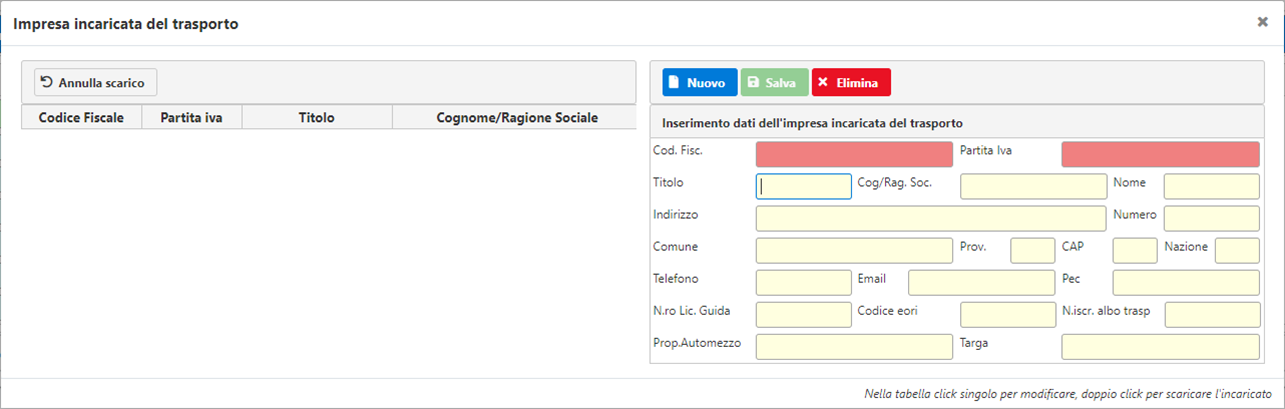Screen dimensions: 1285x409
Task: Click the Nuovo button
Action: click(x=700, y=83)
